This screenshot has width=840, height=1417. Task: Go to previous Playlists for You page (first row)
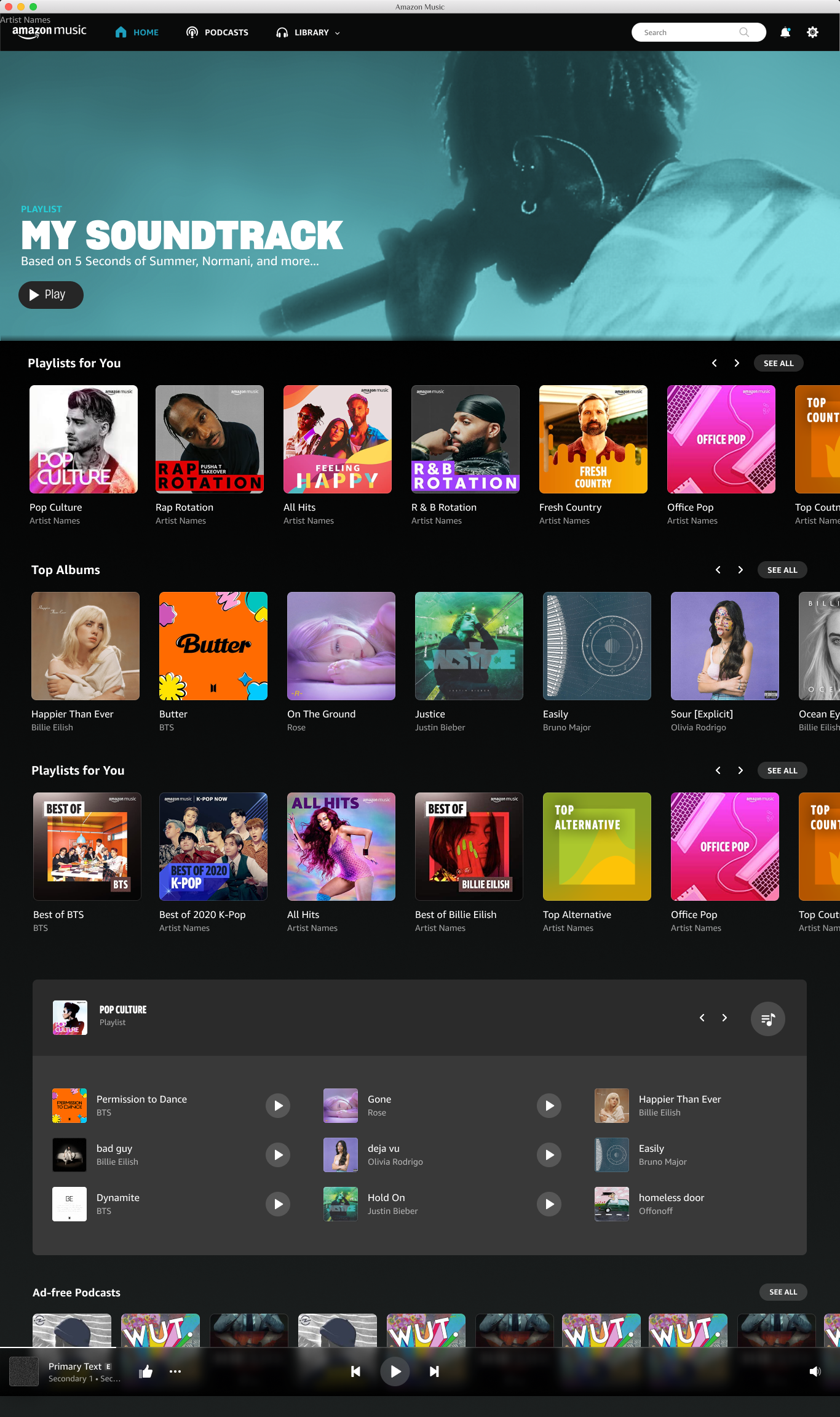pos(714,363)
